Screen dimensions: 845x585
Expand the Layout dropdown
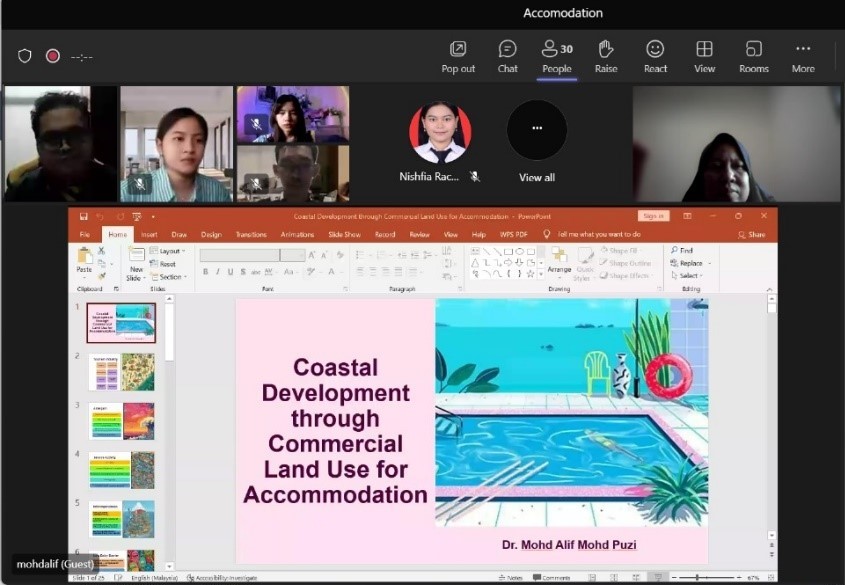point(170,251)
